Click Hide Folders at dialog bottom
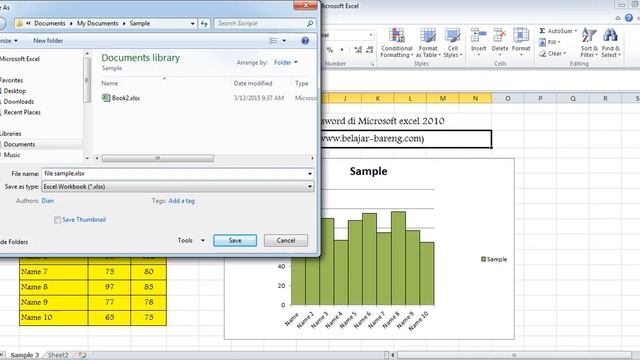 13,242
